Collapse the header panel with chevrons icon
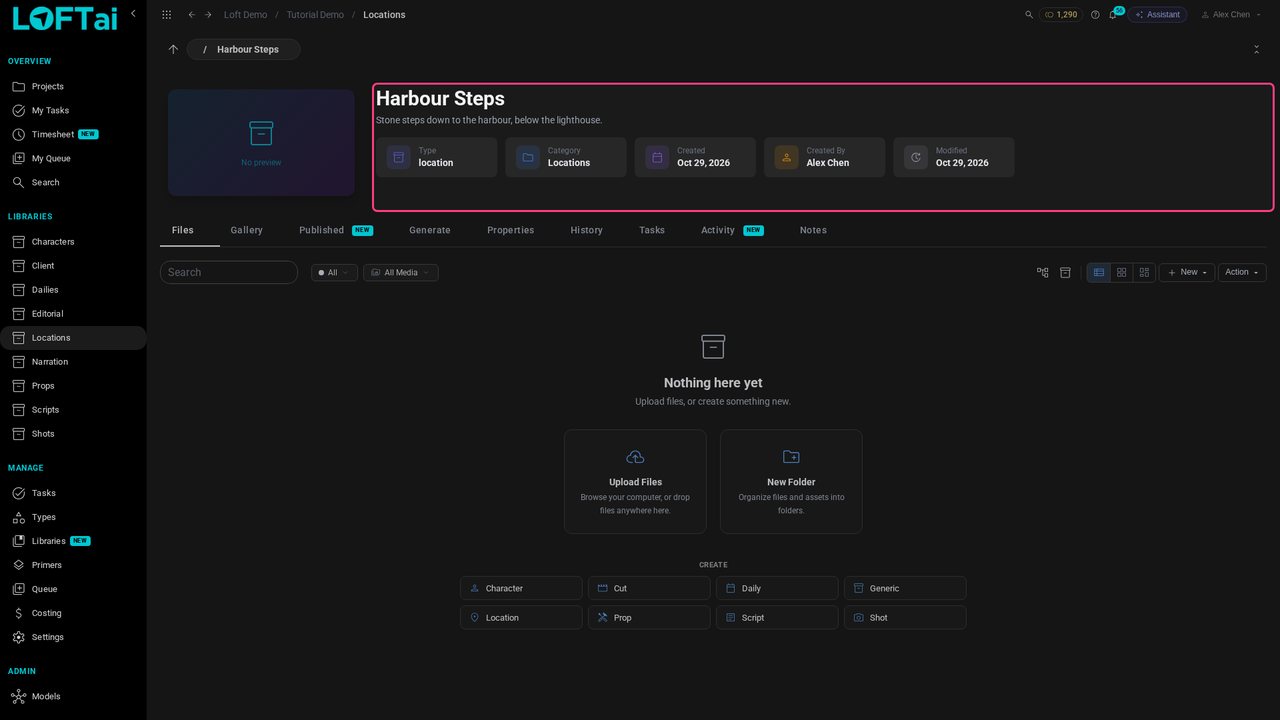 (x=1256, y=49)
